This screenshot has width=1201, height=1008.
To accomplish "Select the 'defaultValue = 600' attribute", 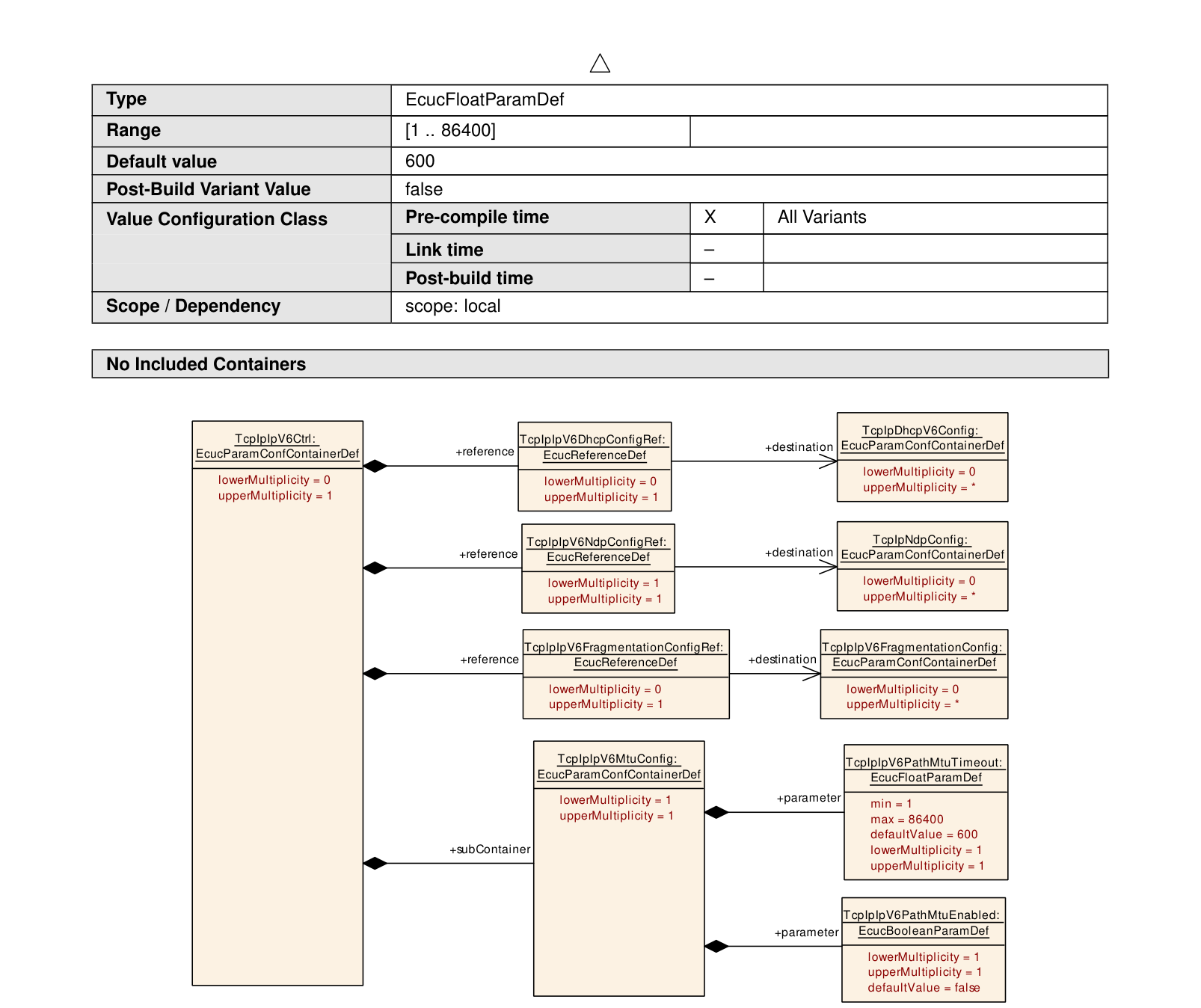I will 924,835.
